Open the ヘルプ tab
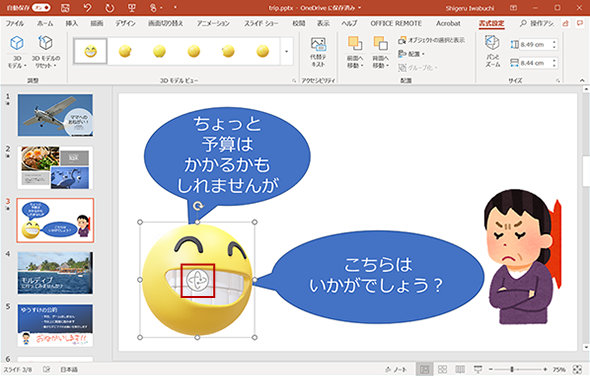Screen dimensions: 590x376 (x=349, y=23)
